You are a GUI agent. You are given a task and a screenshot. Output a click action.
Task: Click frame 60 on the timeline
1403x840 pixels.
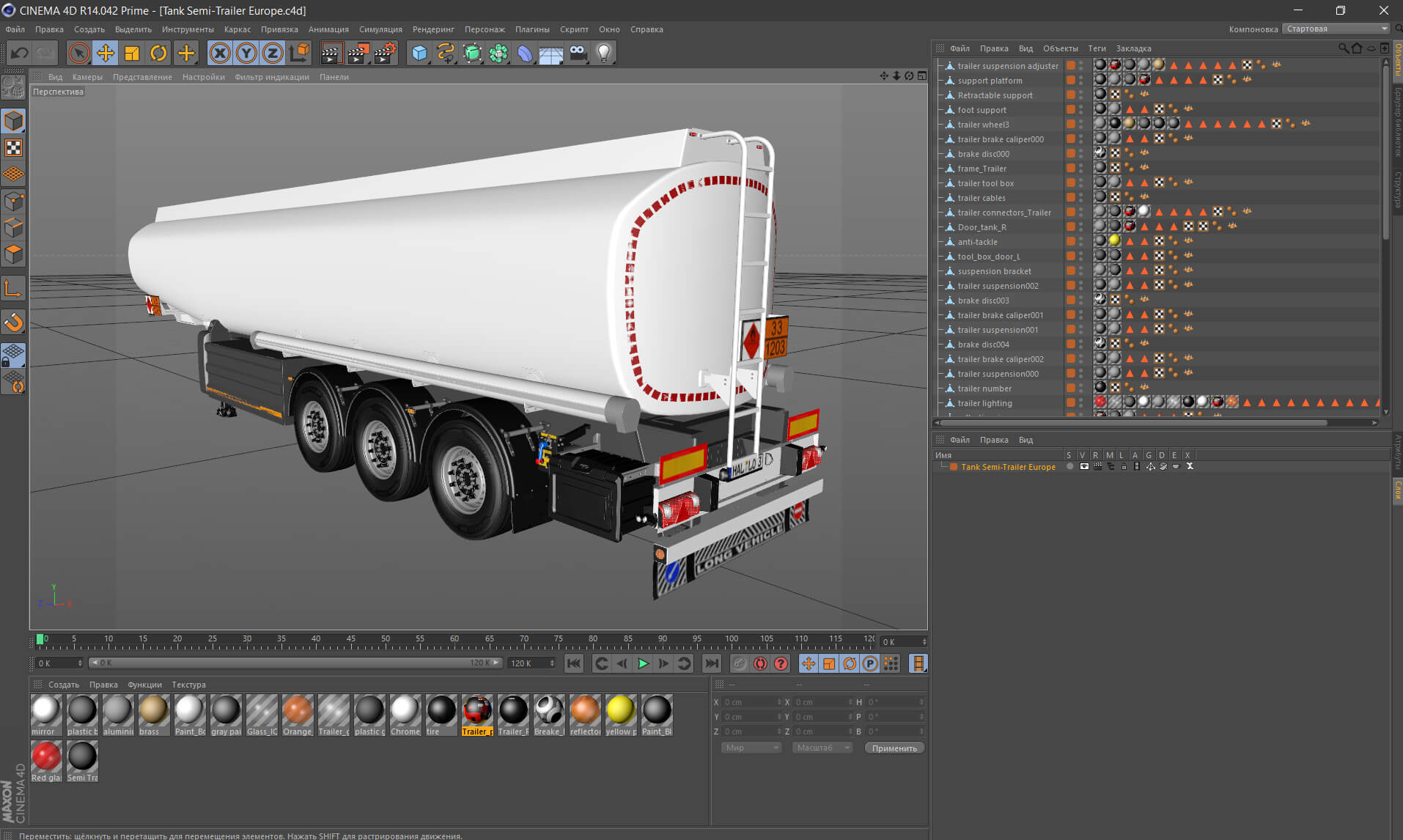coord(454,640)
